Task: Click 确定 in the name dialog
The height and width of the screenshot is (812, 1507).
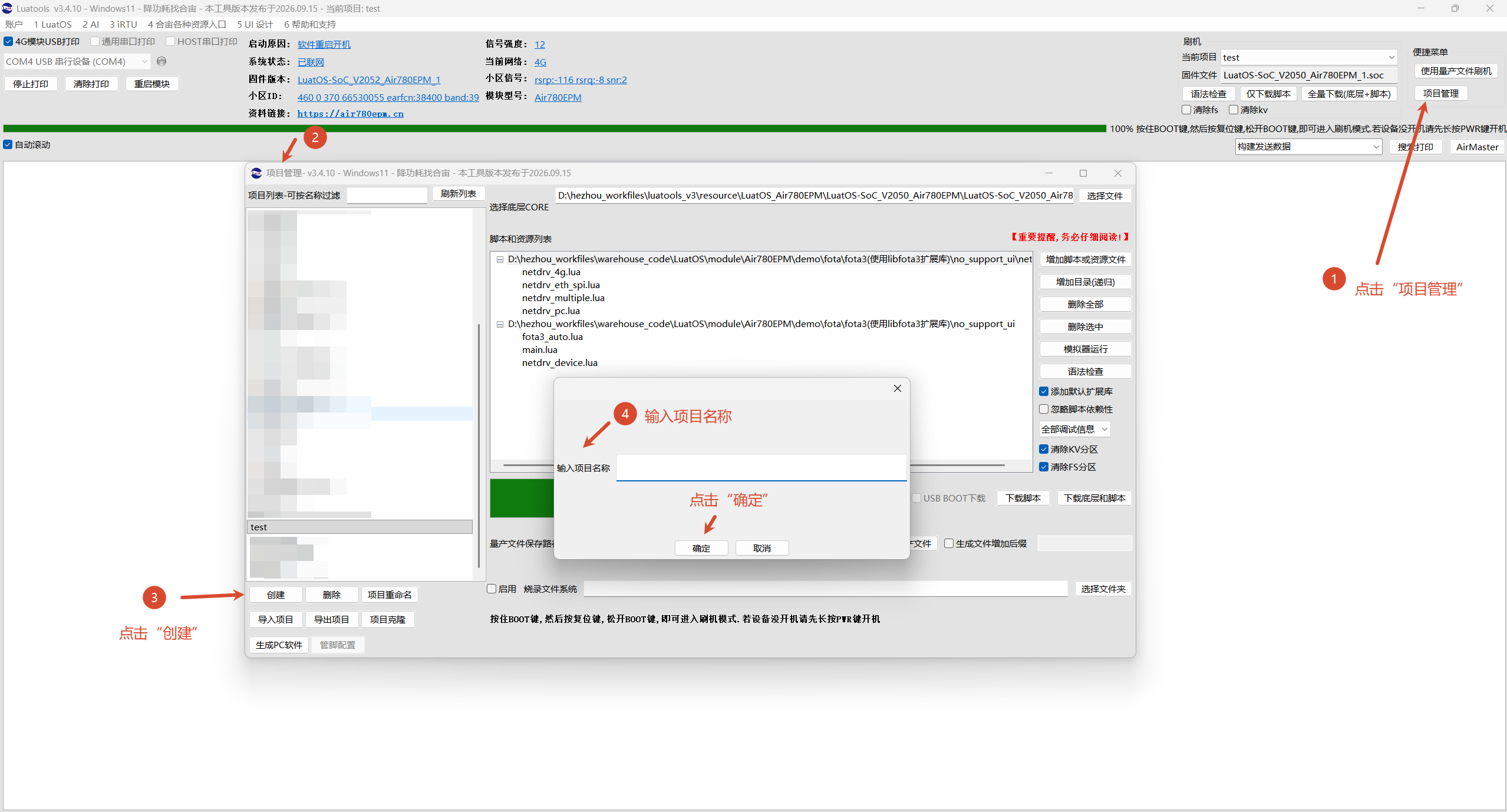Action: tap(701, 548)
